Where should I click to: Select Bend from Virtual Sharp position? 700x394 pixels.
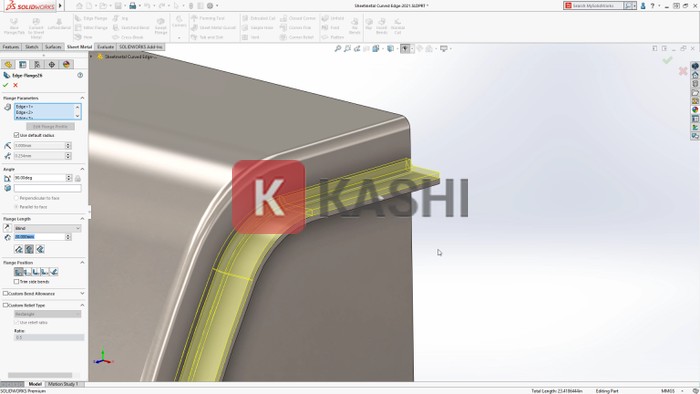pos(45,272)
